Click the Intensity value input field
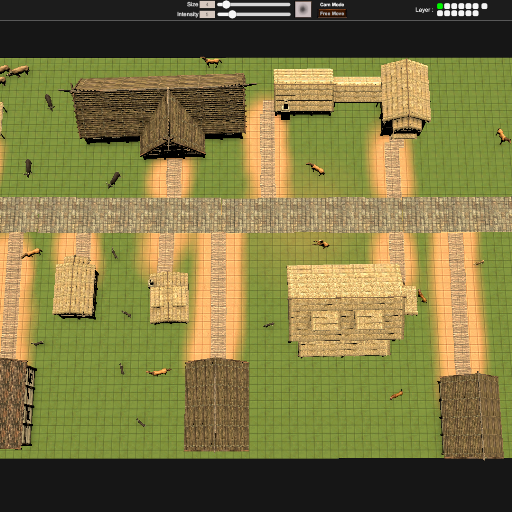The image size is (512, 512). (207, 14)
